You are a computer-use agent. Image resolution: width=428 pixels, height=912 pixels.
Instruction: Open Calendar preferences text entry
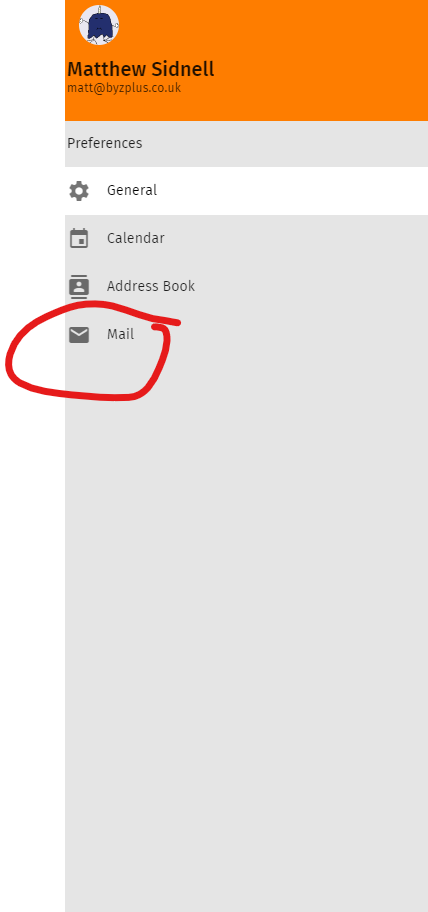[x=135, y=238]
